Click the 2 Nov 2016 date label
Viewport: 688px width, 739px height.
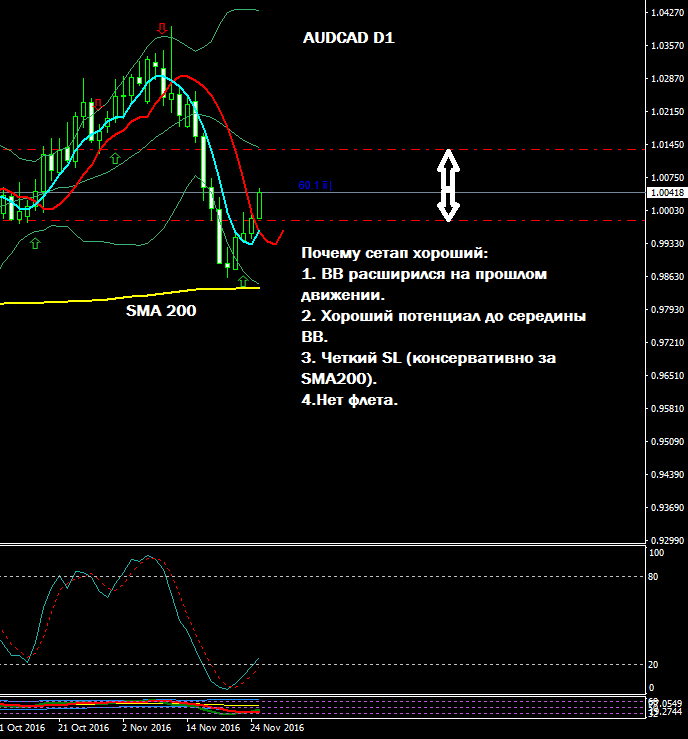pyautogui.click(x=147, y=728)
